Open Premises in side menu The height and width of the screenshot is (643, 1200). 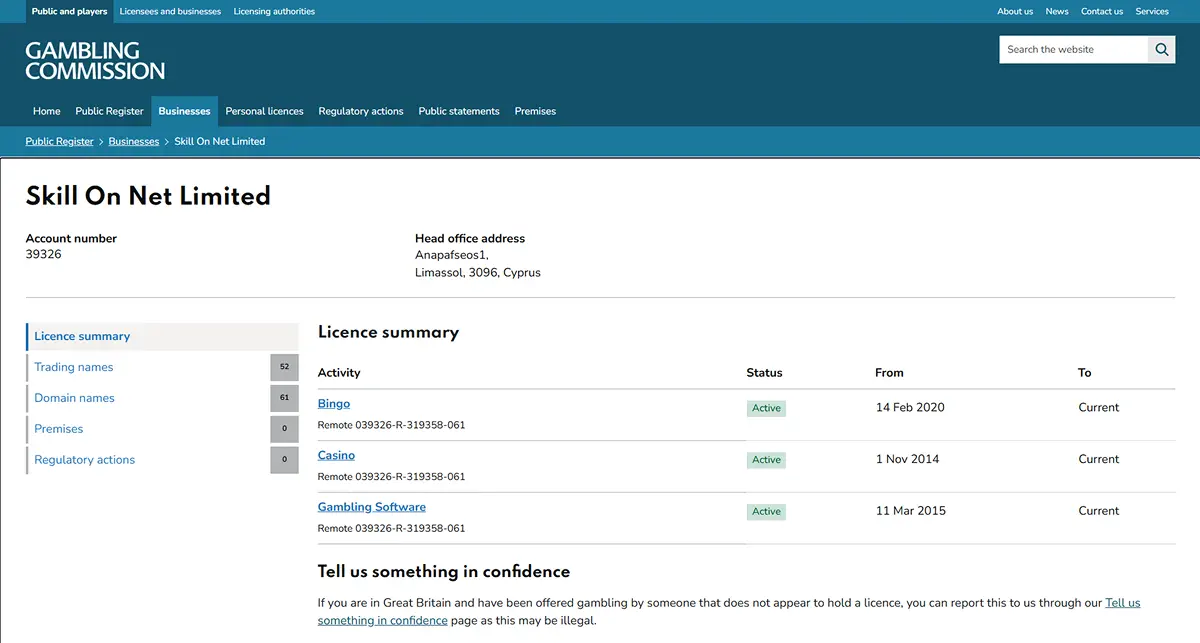(59, 429)
